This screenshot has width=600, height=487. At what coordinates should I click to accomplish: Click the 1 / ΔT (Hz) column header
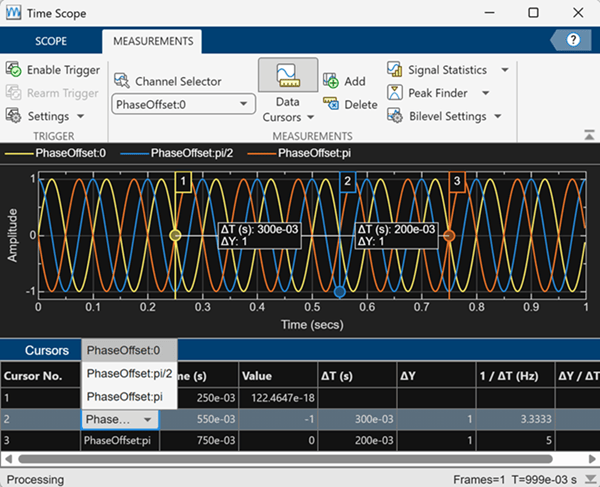pos(515,376)
